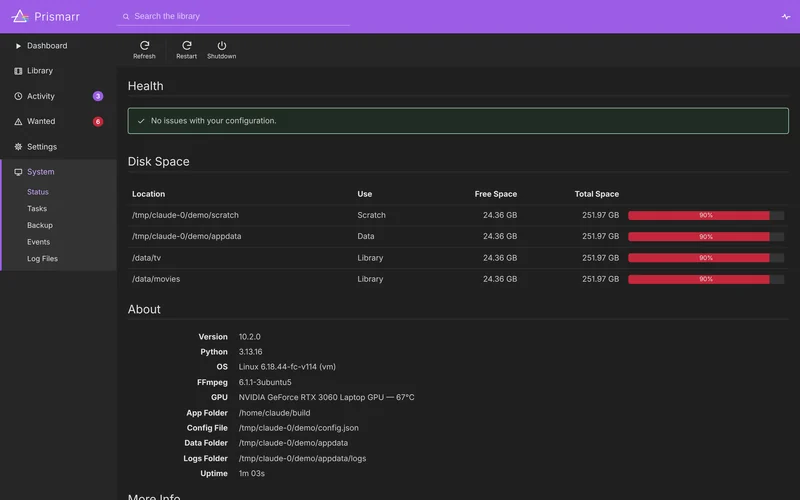Click the Location column header
This screenshot has width=800, height=500.
coord(148,194)
